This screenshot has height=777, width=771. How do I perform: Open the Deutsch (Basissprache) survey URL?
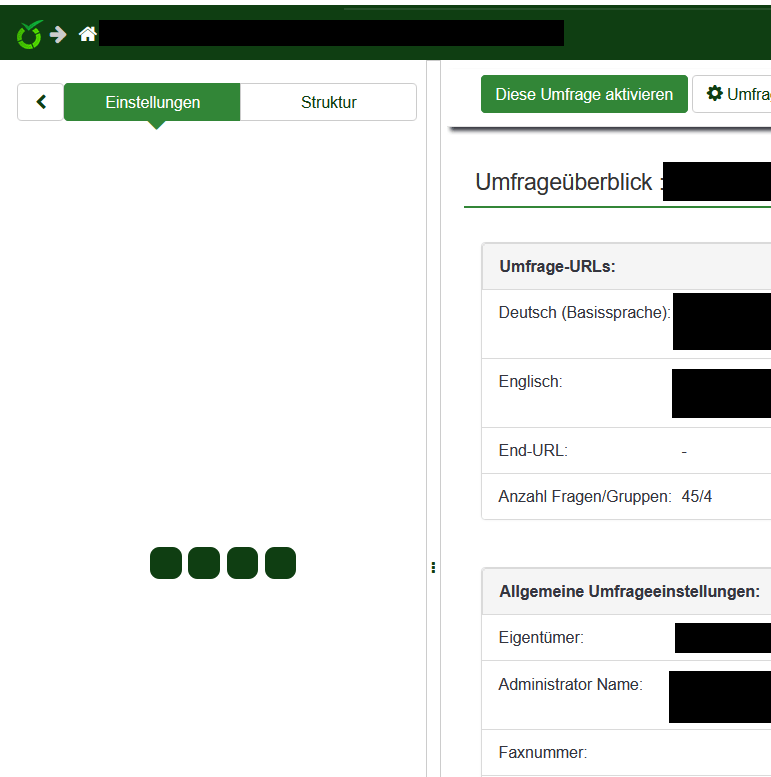(721, 321)
